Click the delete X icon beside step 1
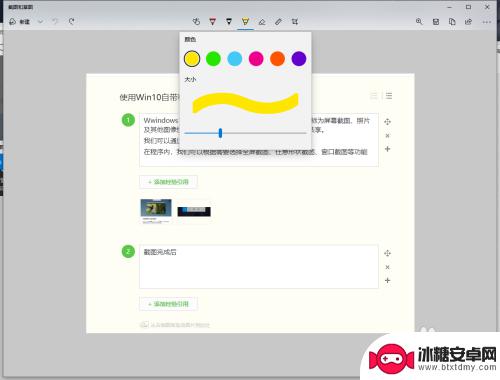Viewport: 500px width, 380px height. (x=387, y=136)
